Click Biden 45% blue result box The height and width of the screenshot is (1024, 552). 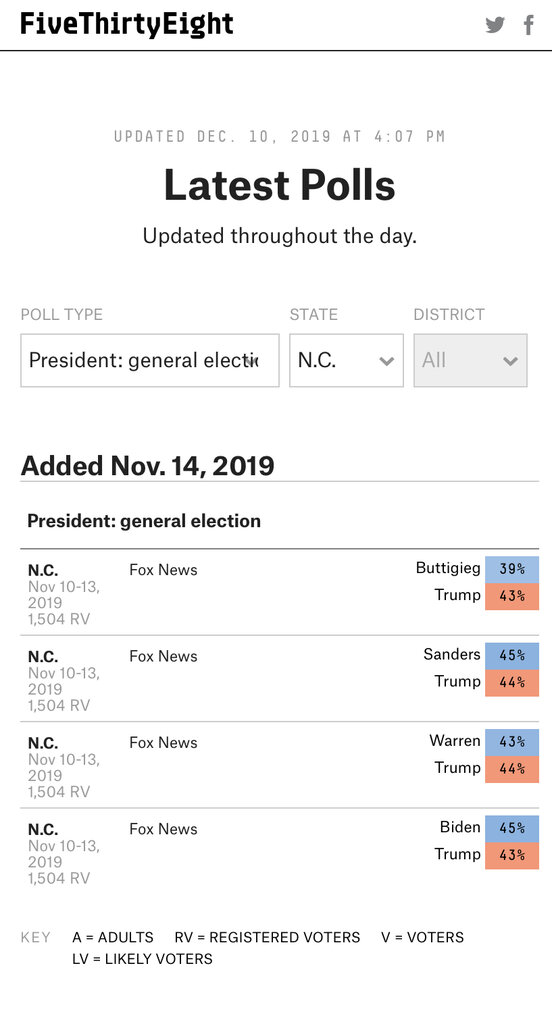click(512, 828)
